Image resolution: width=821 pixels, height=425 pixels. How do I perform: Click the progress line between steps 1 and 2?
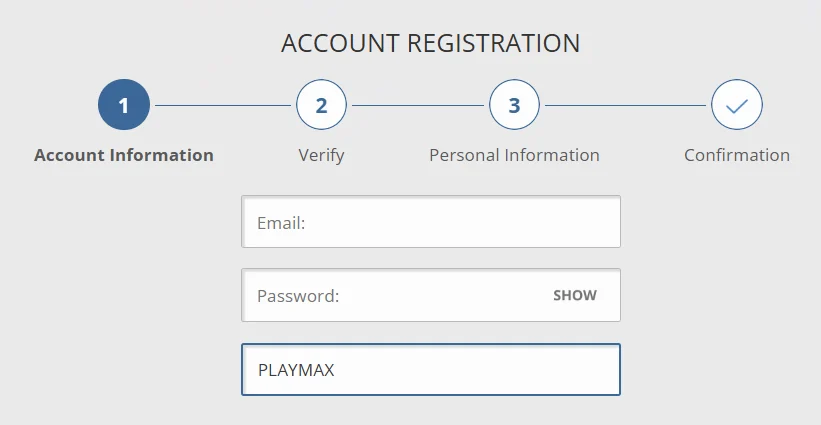(x=222, y=105)
